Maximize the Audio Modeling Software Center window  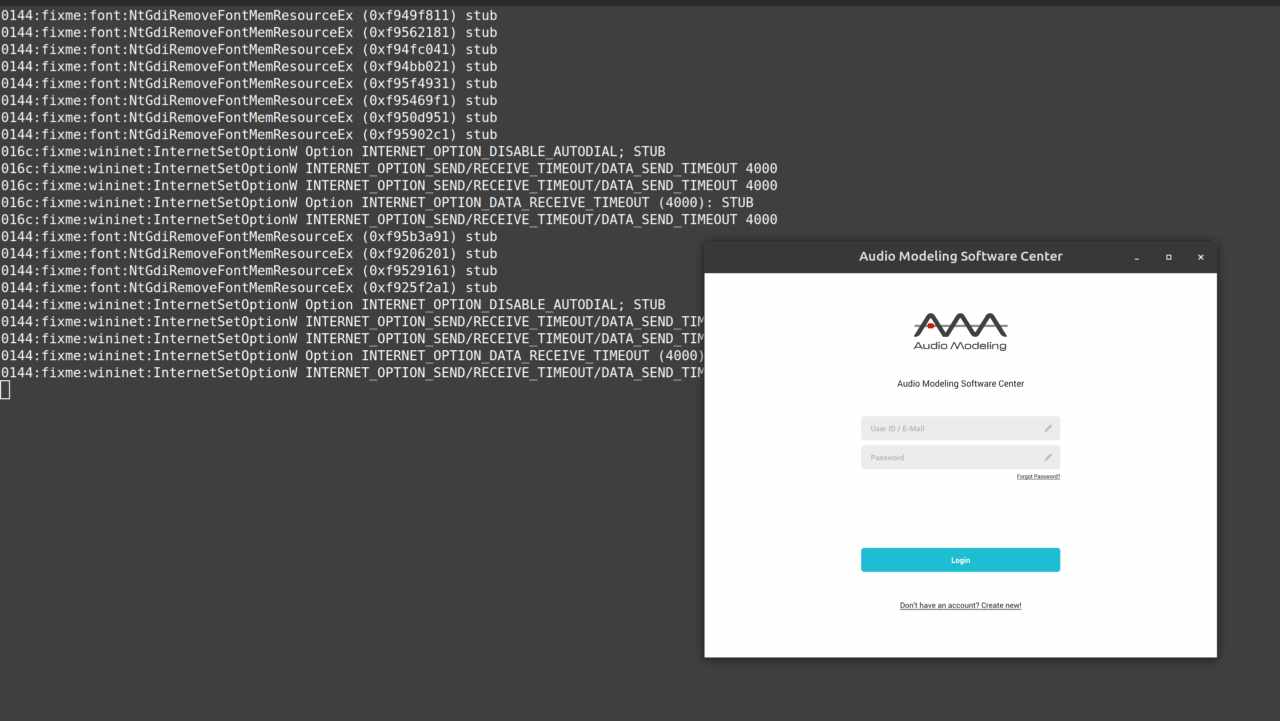(x=1168, y=257)
